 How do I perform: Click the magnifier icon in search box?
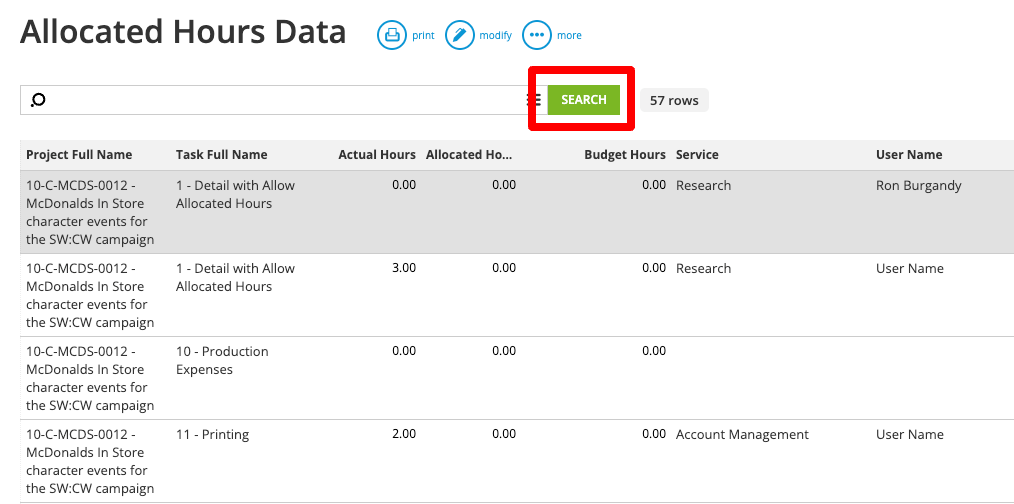(x=38, y=100)
